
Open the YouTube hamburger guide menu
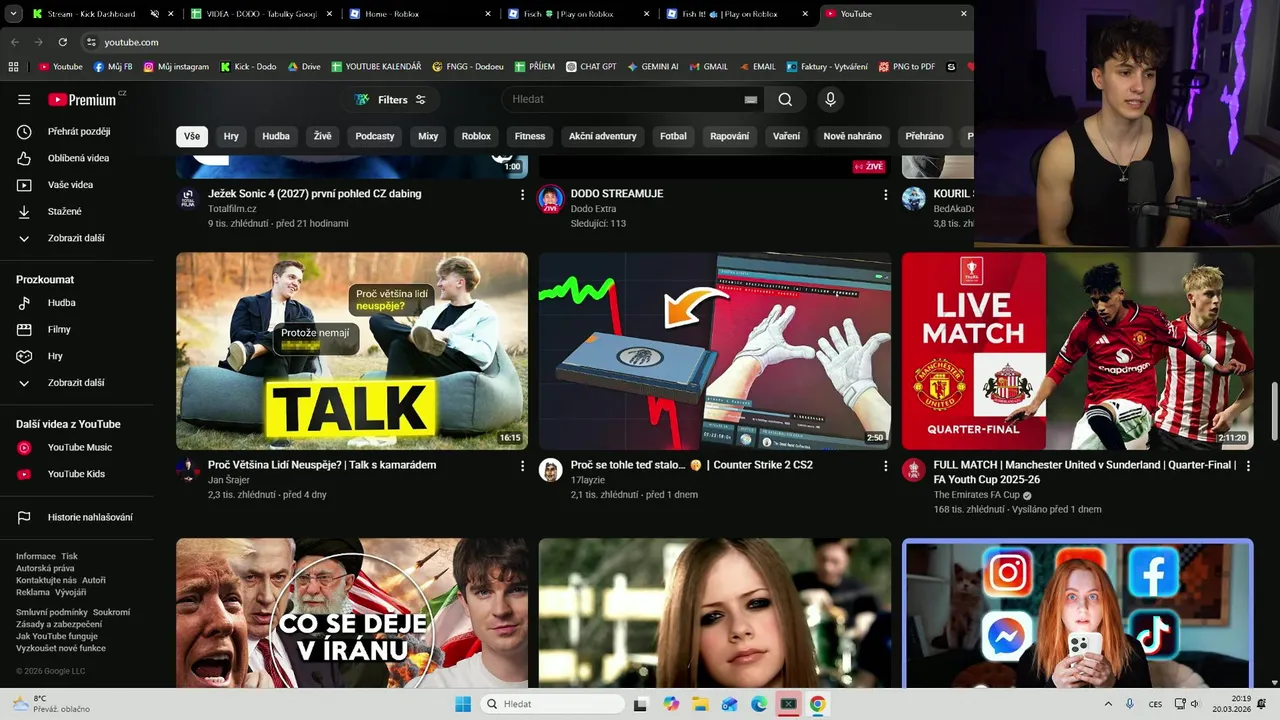pos(24,99)
